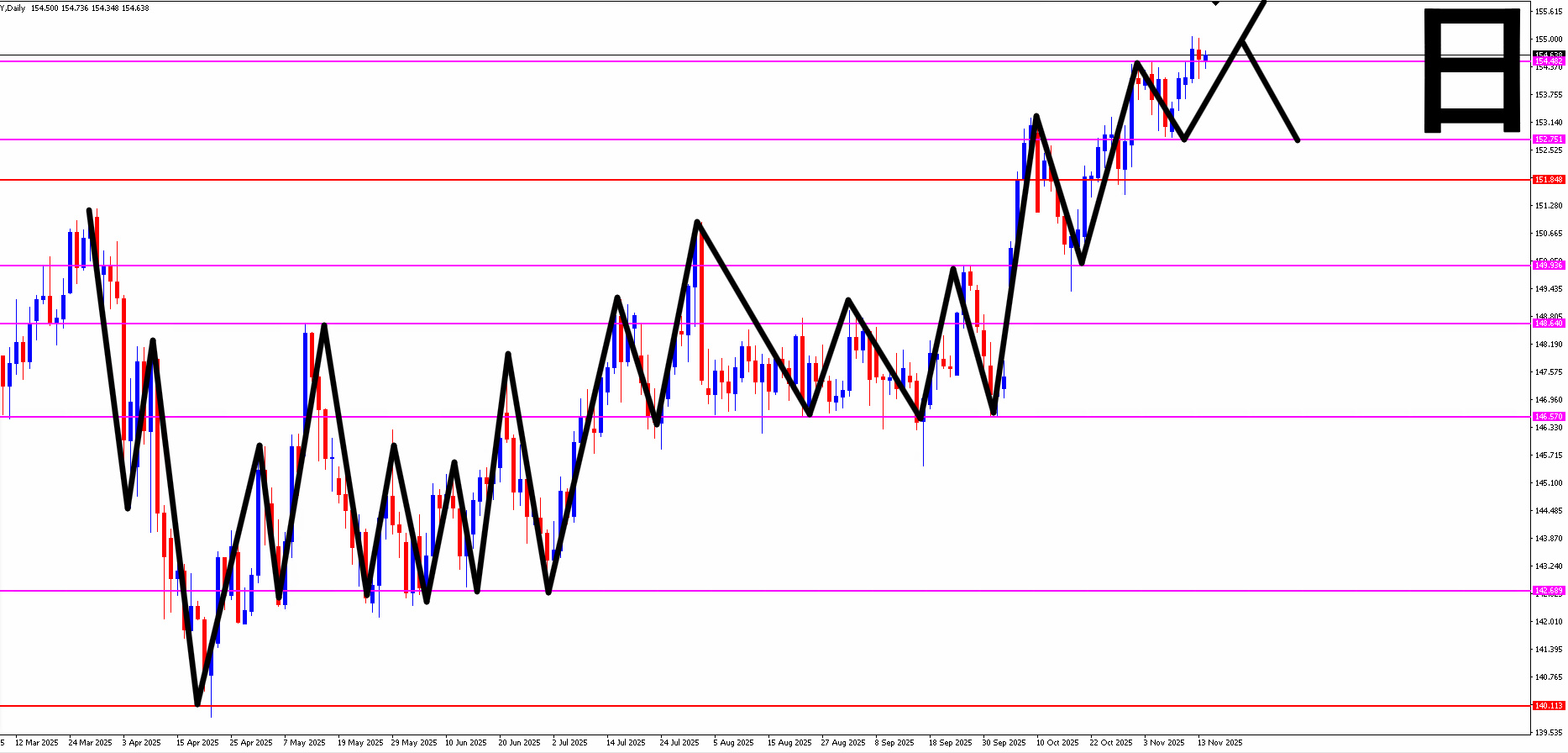
Task: Pick the 15 Apr 2025 date label
Action: pos(197,743)
